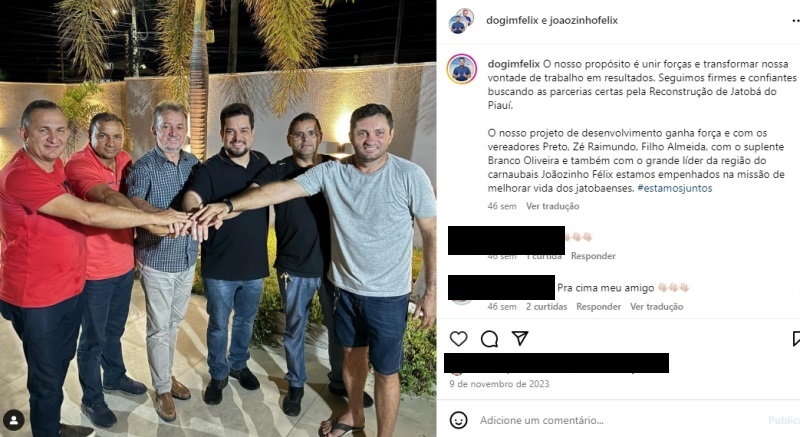
Task: Open joaozinhofelix profile link in header
Action: pos(584,20)
